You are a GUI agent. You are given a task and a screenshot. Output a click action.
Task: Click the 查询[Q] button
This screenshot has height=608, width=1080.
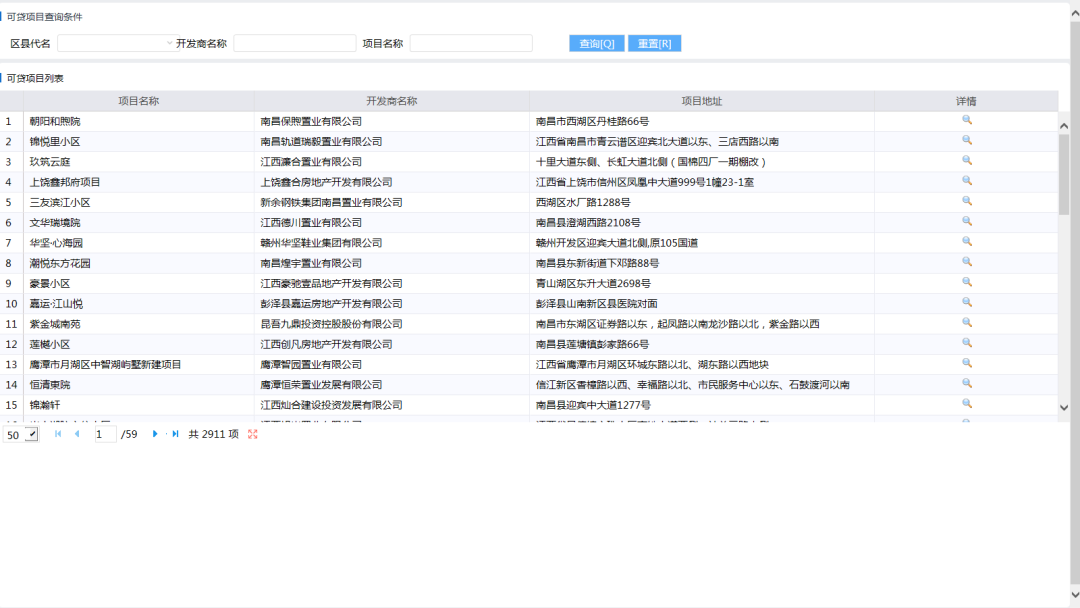pyautogui.click(x=596, y=43)
